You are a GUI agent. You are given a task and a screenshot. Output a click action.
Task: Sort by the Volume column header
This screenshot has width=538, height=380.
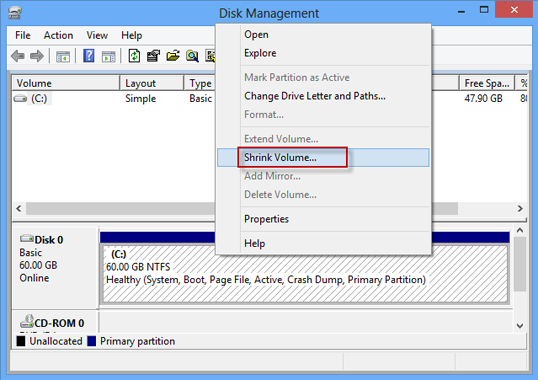point(66,83)
